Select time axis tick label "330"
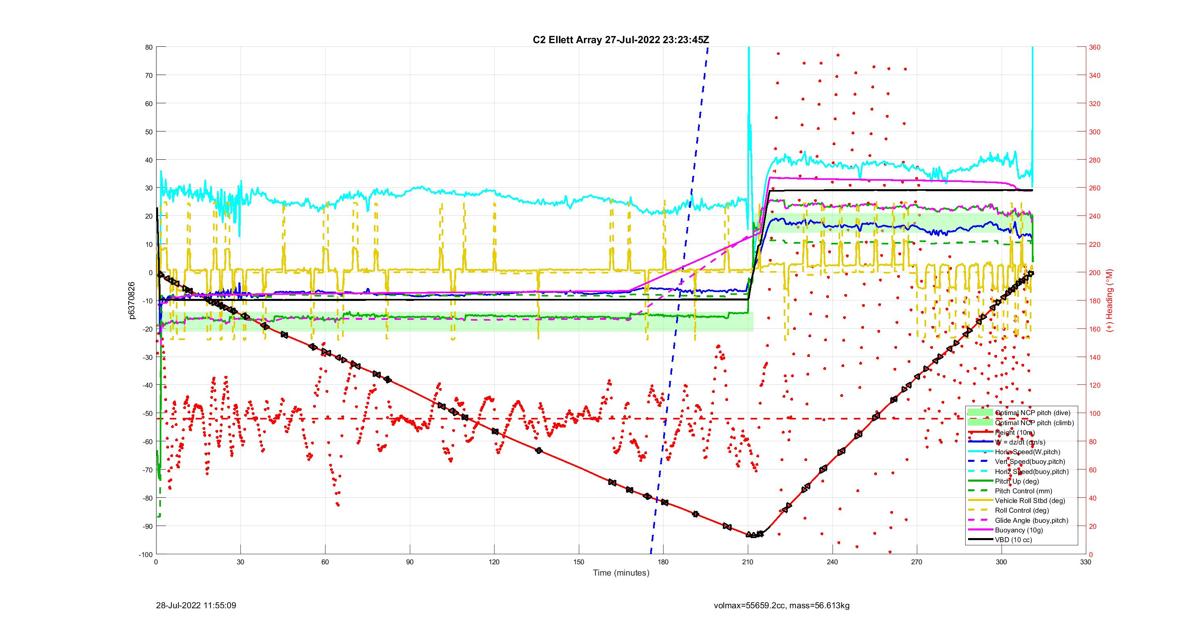This screenshot has width=1200, height=622. coord(1086,563)
